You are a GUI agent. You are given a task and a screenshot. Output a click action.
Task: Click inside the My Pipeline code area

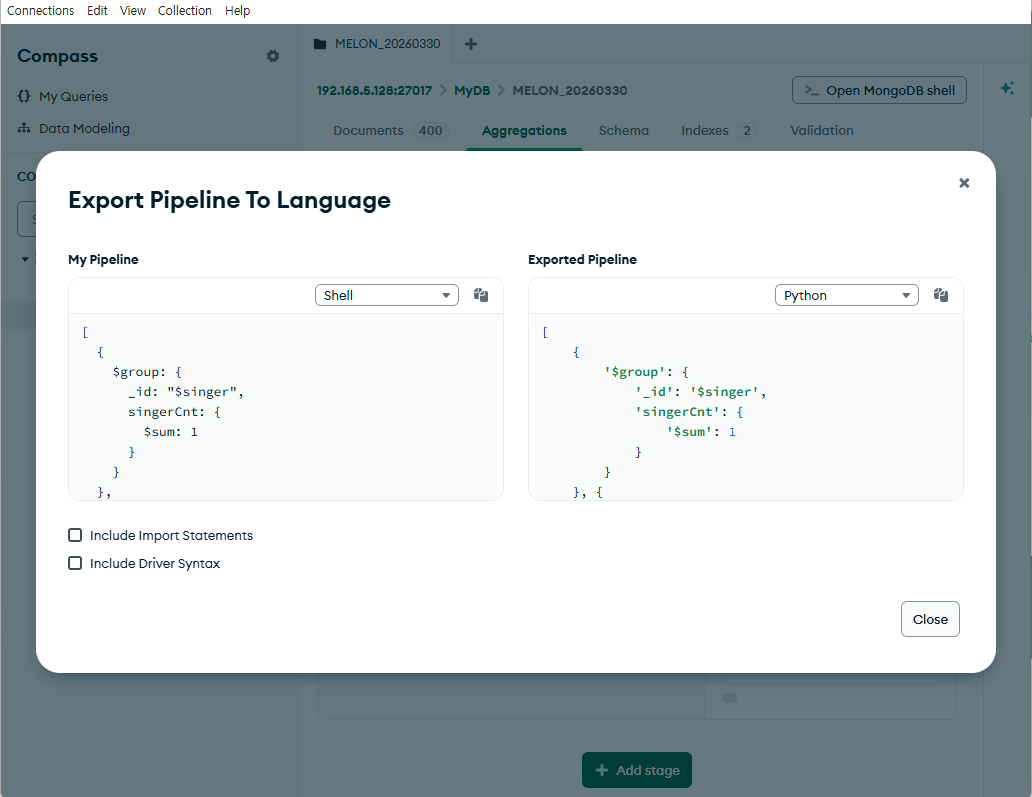coord(286,407)
